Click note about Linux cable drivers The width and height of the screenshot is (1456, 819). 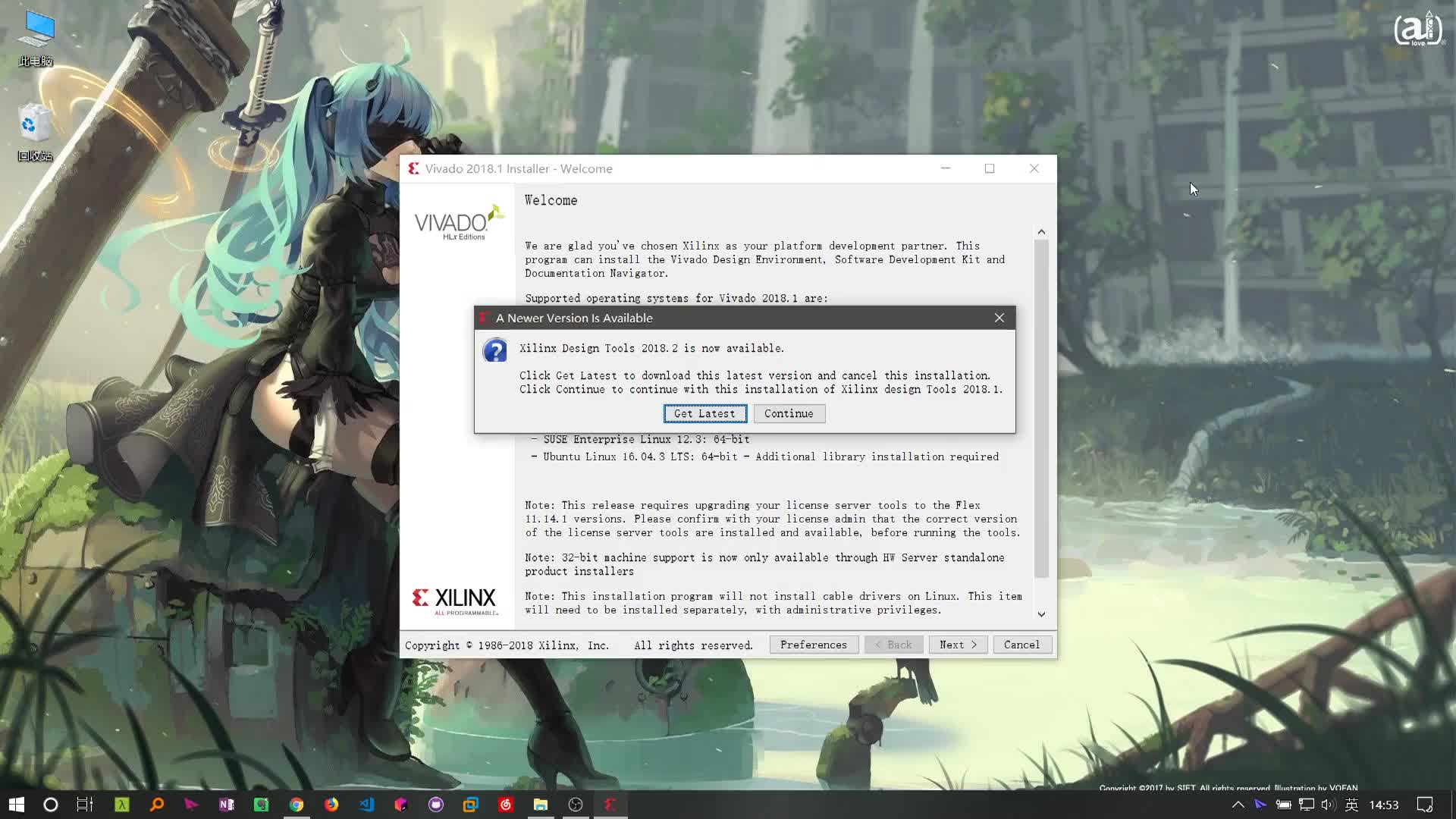point(773,603)
